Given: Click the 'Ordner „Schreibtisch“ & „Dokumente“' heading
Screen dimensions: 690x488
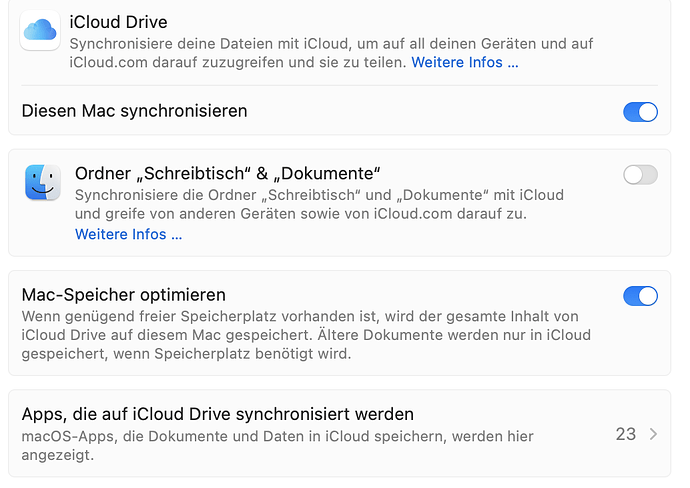Looking at the screenshot, I should [x=228, y=173].
